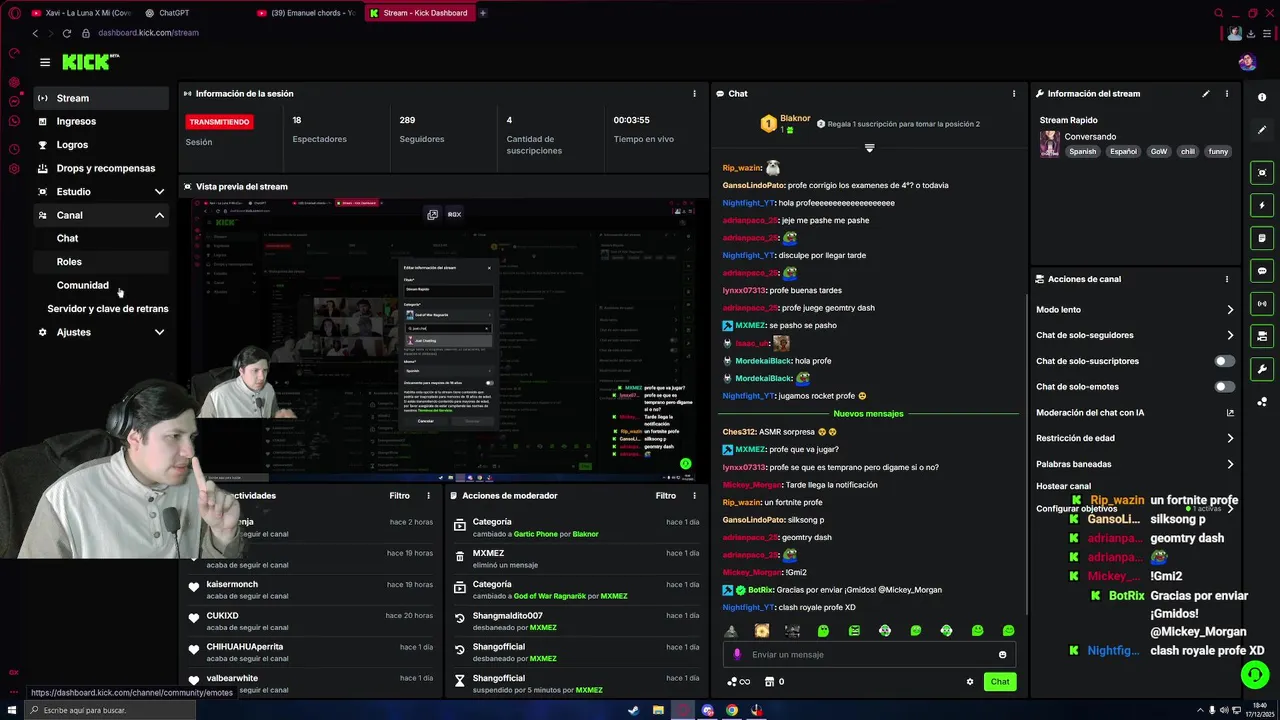The width and height of the screenshot is (1280, 720).
Task: Click the shop icon below message box
Action: pyautogui.click(x=769, y=682)
